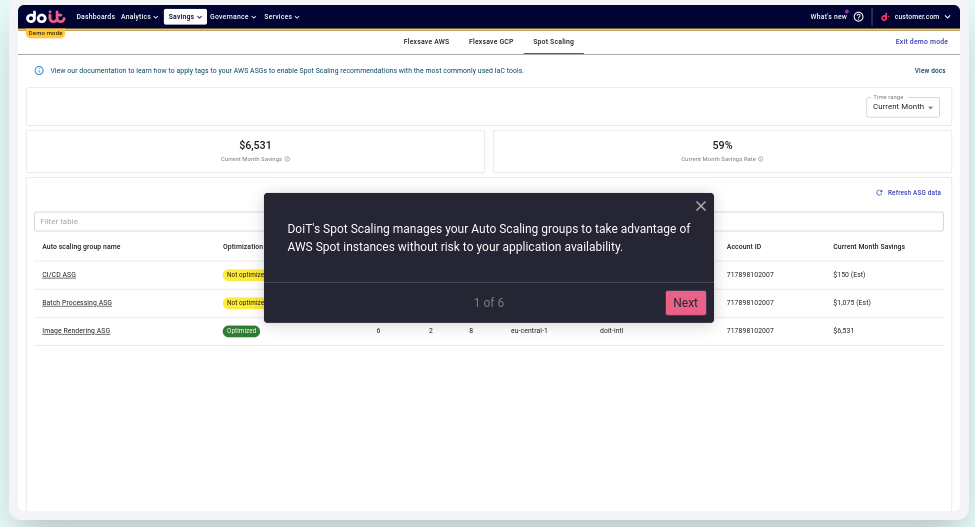Open the customer.com account dropdown
This screenshot has width=975, height=527.
click(x=916, y=17)
